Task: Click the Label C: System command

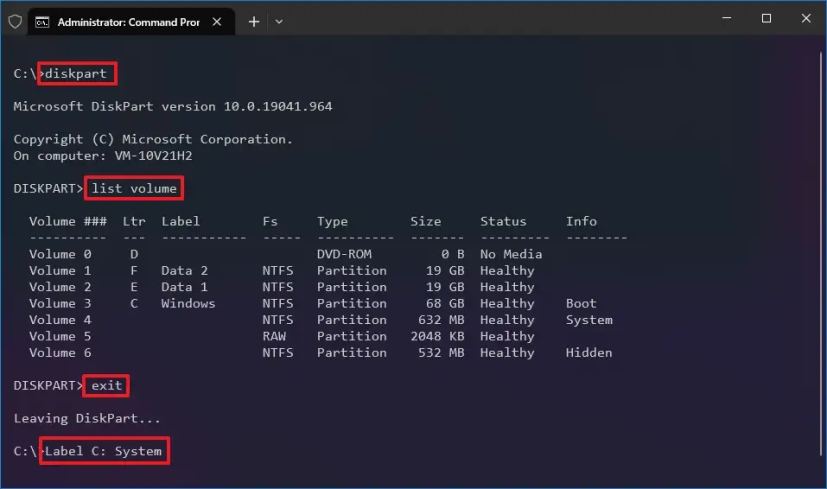Action: point(104,451)
